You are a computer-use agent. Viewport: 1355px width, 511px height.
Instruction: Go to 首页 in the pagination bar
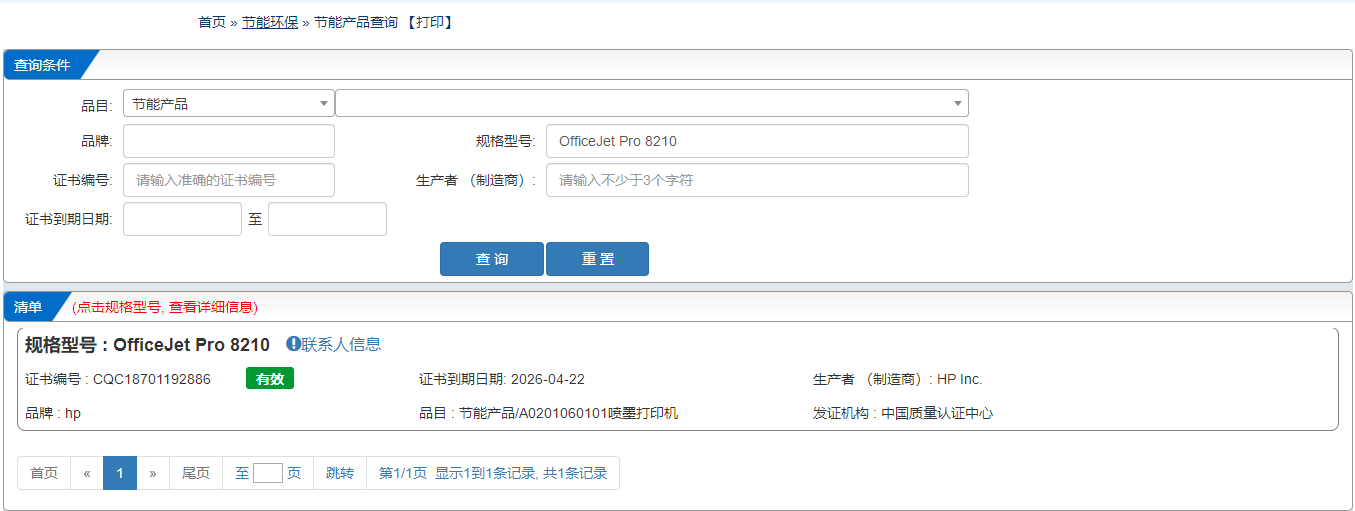[x=44, y=473]
